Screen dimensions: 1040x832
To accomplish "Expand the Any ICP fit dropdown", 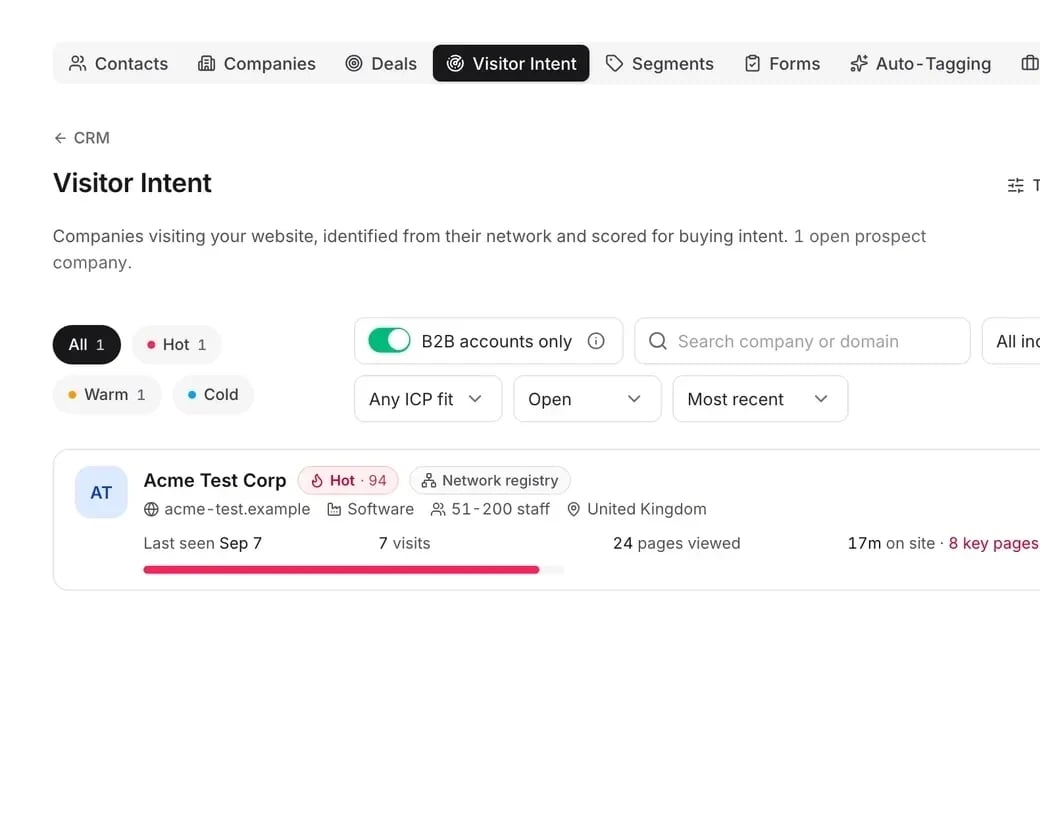I will 428,399.
